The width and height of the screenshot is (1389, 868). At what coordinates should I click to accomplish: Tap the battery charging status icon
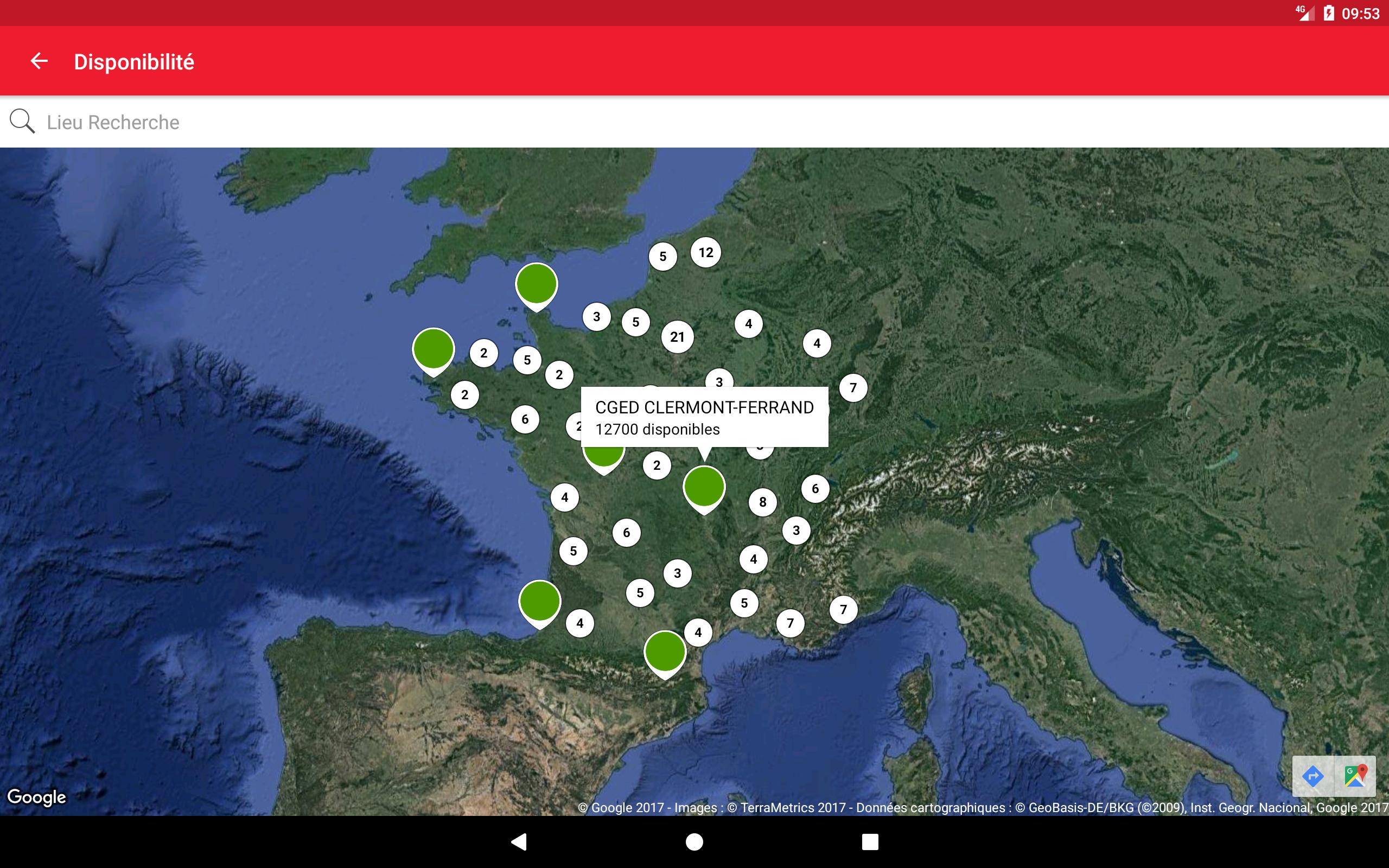click(1329, 13)
